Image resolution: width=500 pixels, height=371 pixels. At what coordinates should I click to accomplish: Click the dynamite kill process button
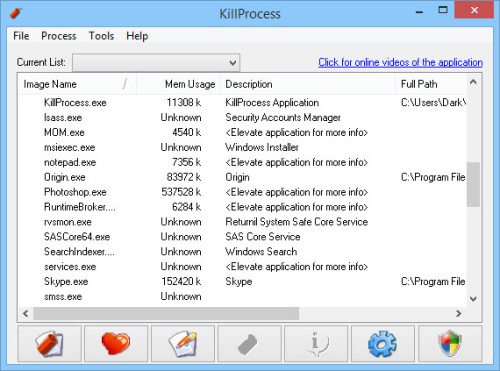click(49, 344)
